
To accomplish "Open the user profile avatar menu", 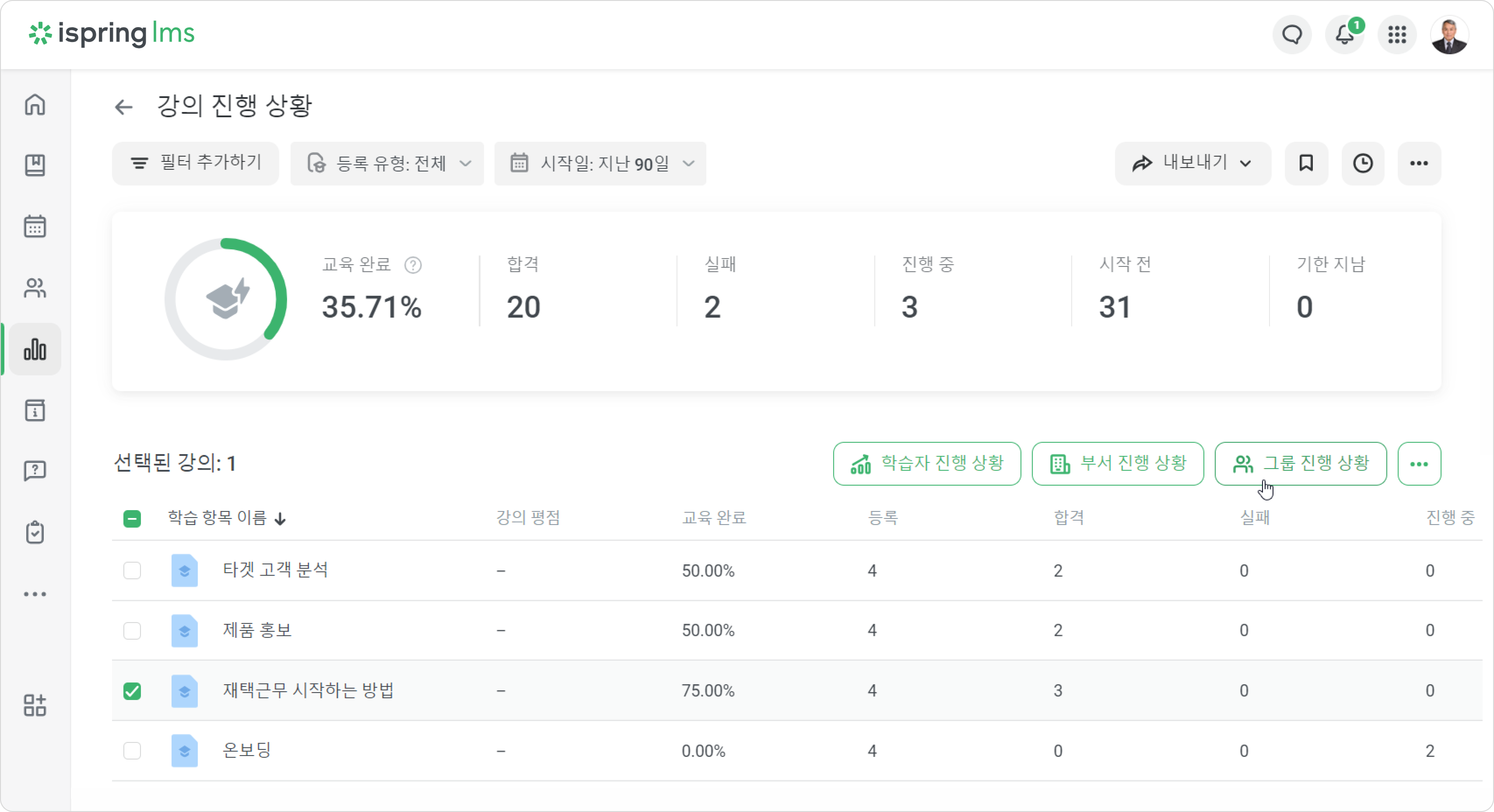I will pos(1449,35).
